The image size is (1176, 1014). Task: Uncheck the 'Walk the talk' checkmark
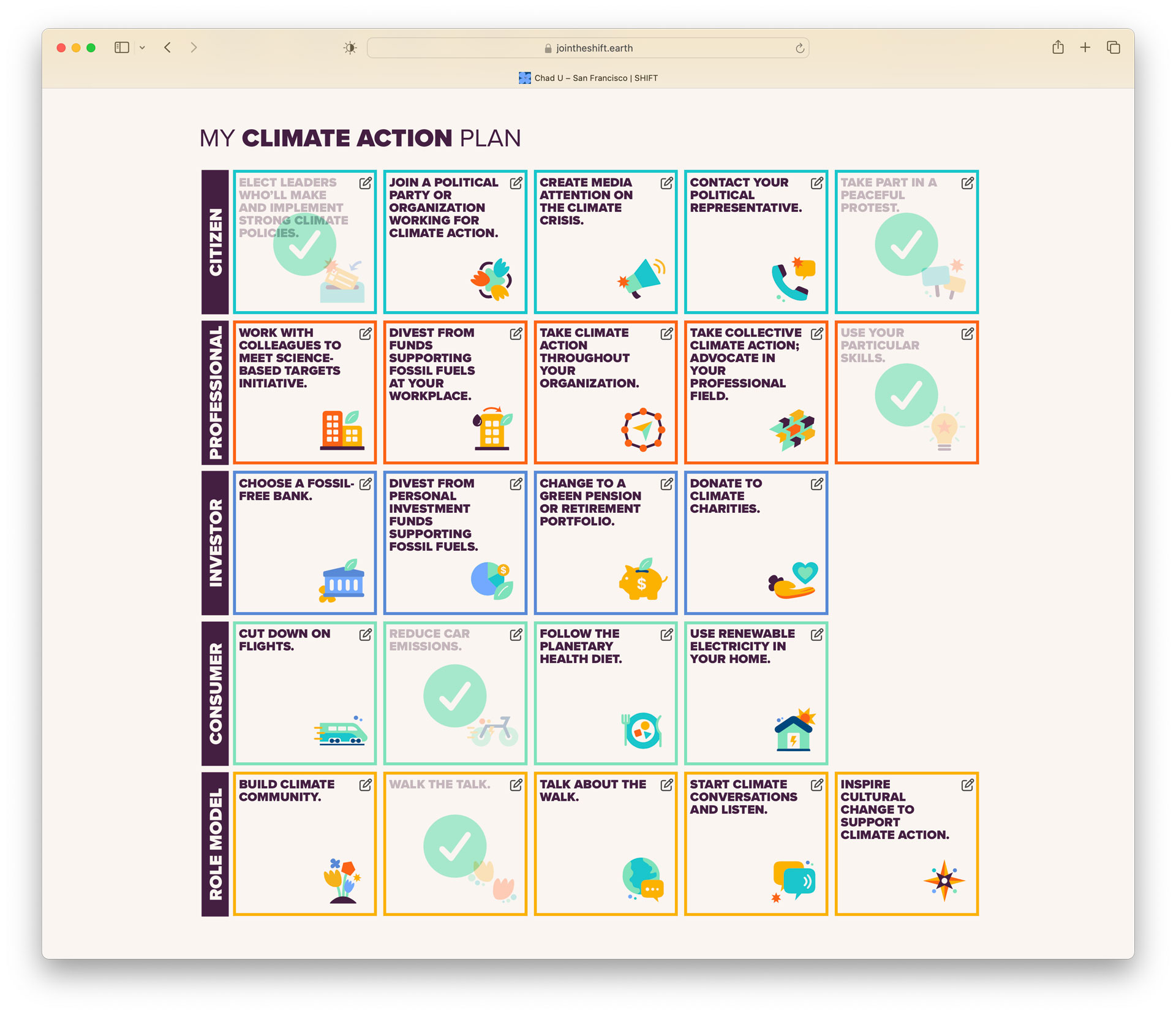tap(454, 846)
